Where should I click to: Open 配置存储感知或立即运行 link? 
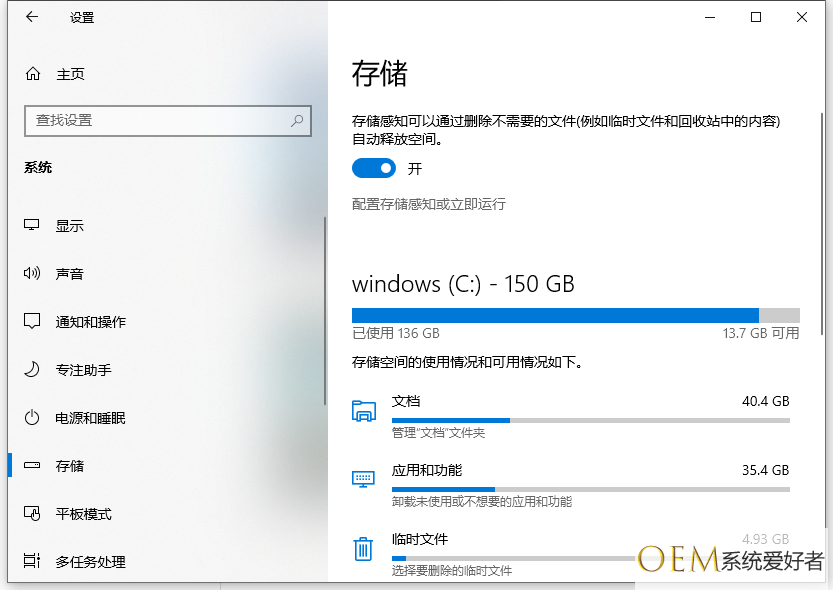(x=429, y=204)
